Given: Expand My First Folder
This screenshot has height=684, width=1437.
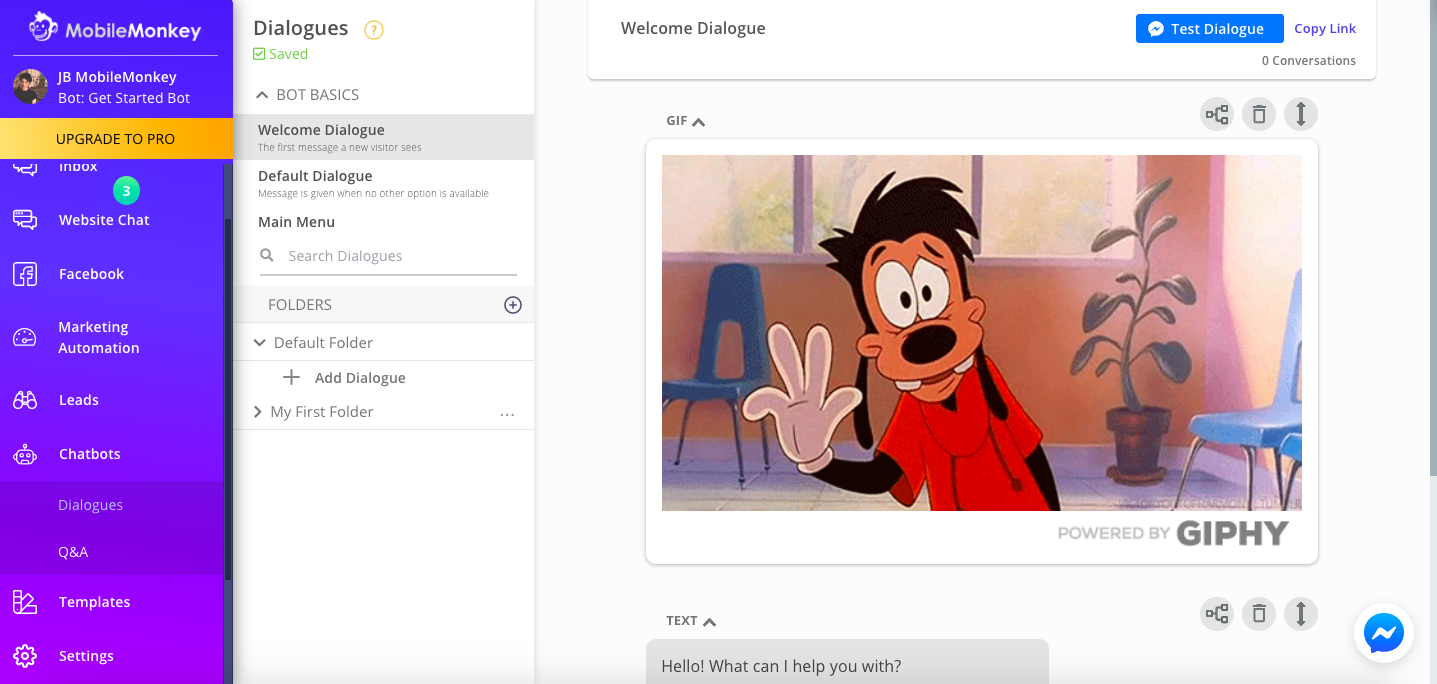Looking at the screenshot, I should pyautogui.click(x=258, y=412).
